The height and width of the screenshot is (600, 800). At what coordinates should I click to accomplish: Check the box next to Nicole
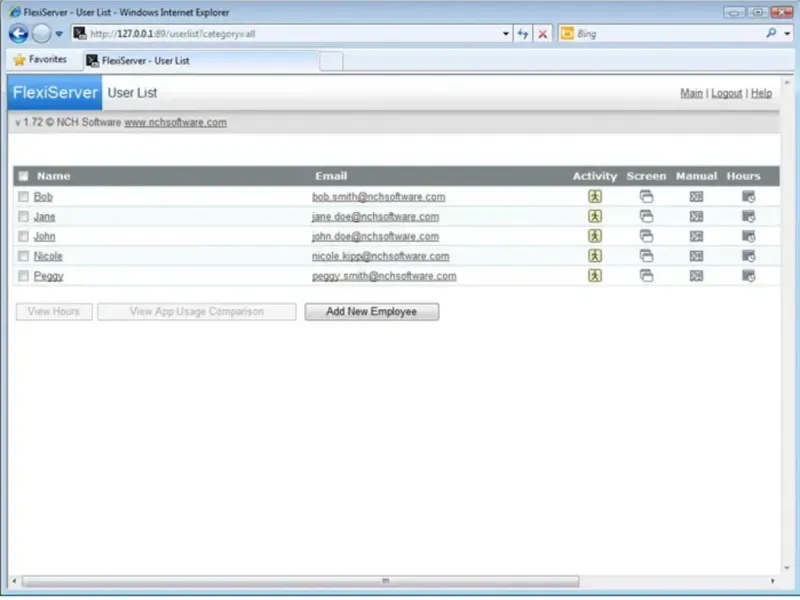click(23, 256)
